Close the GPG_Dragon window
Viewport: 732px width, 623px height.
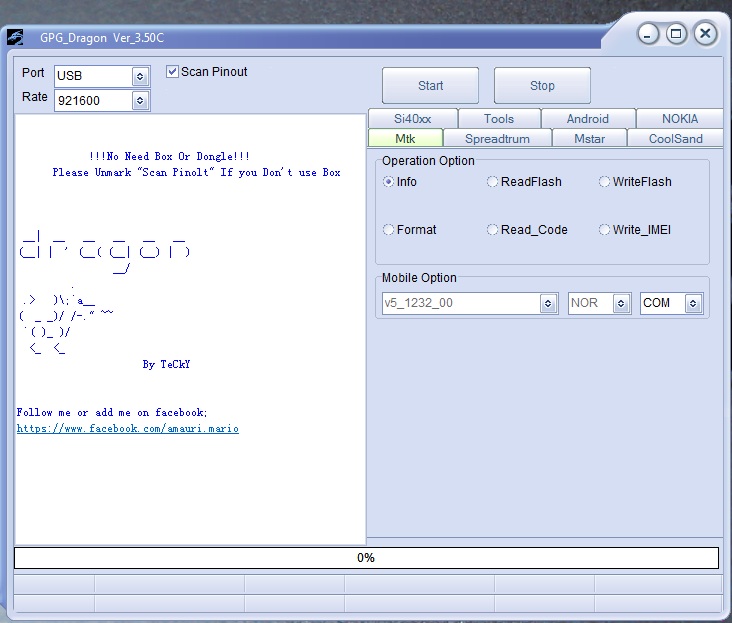pyautogui.click(x=705, y=34)
